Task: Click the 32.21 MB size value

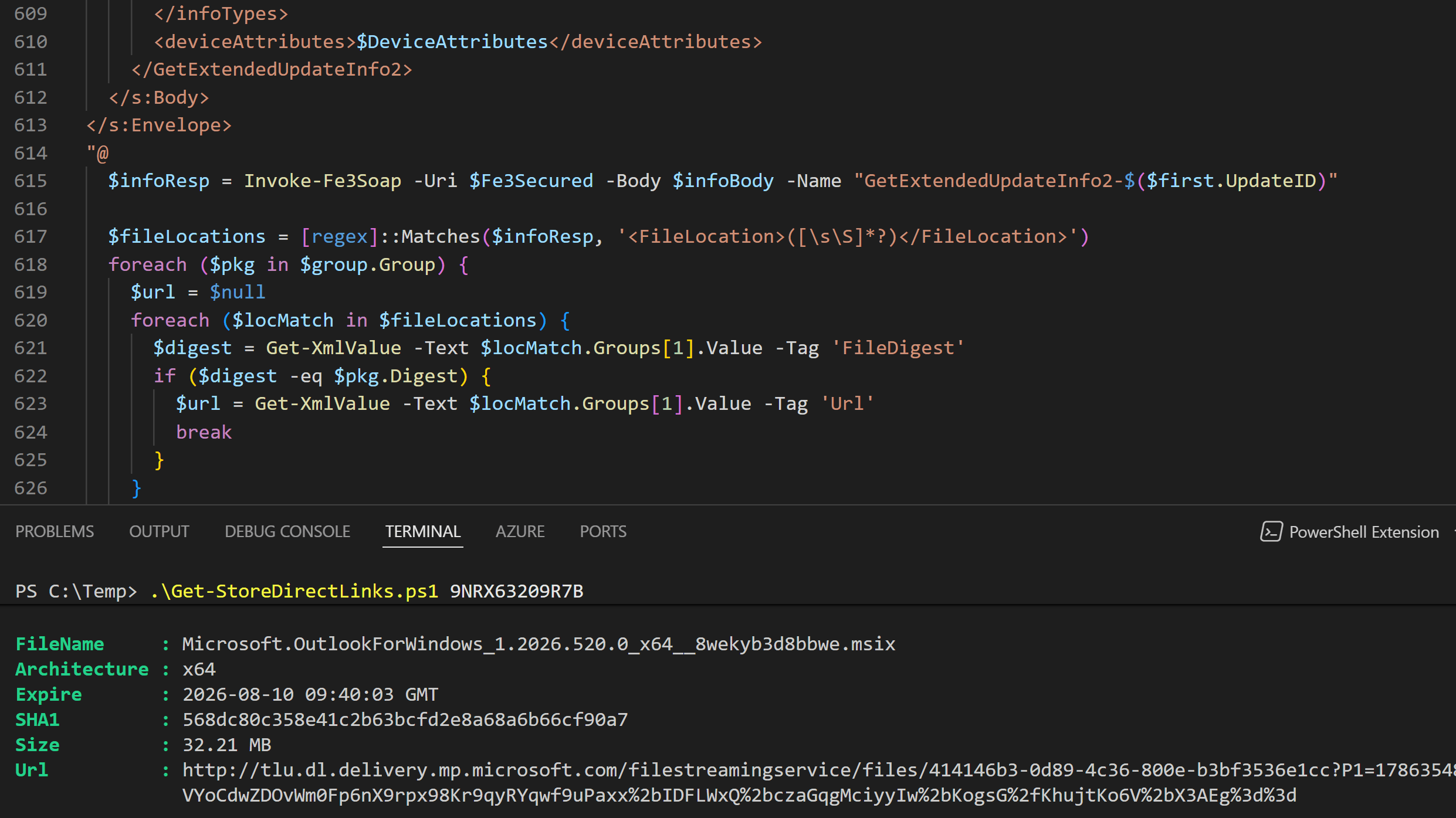Action: [226, 745]
